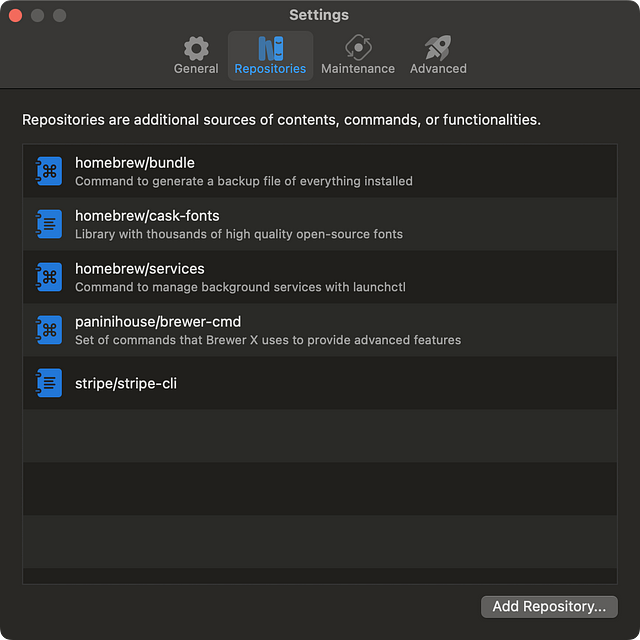
Task: Click the Add Repository... button
Action: pos(549,607)
